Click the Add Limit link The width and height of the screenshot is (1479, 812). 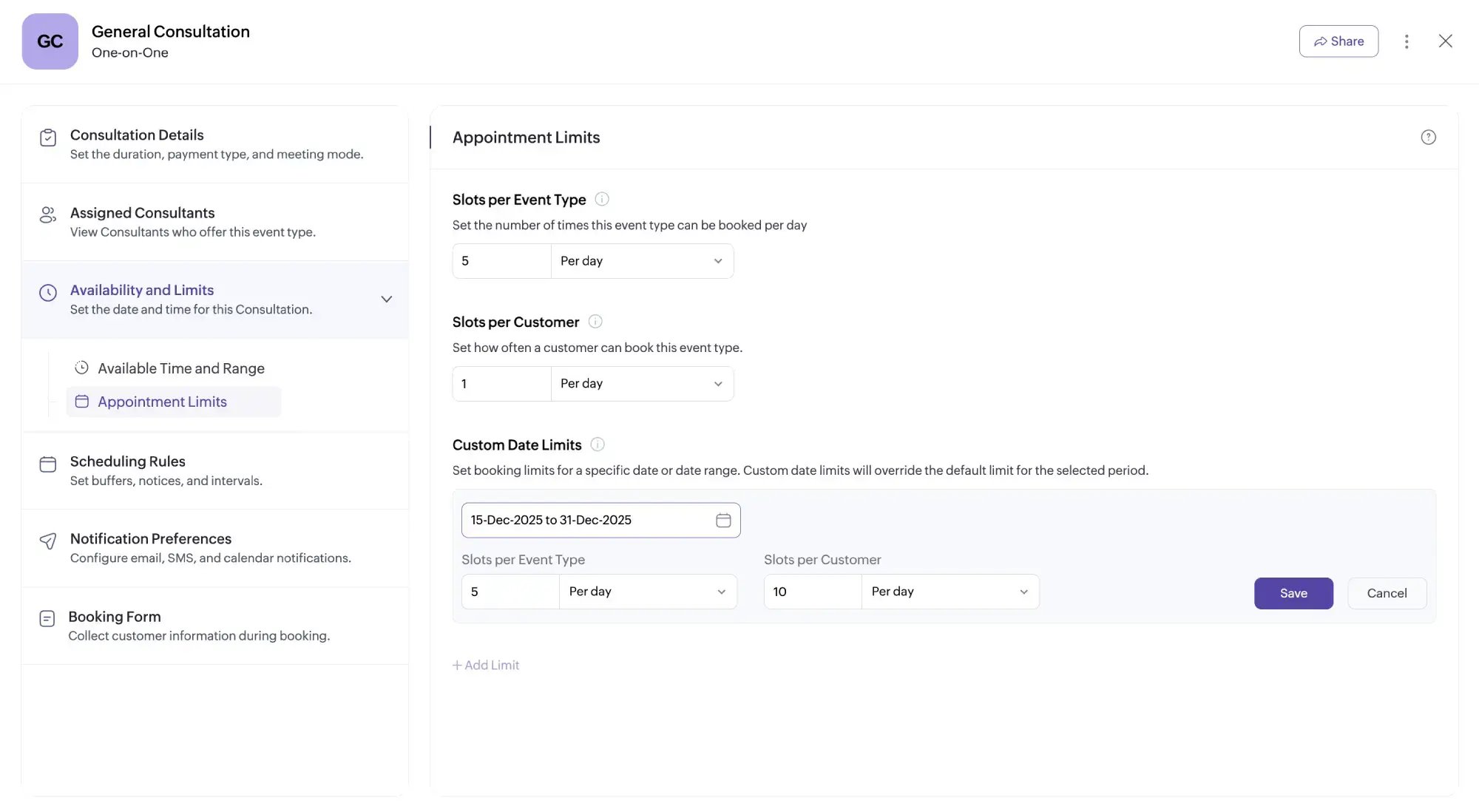[x=486, y=665]
